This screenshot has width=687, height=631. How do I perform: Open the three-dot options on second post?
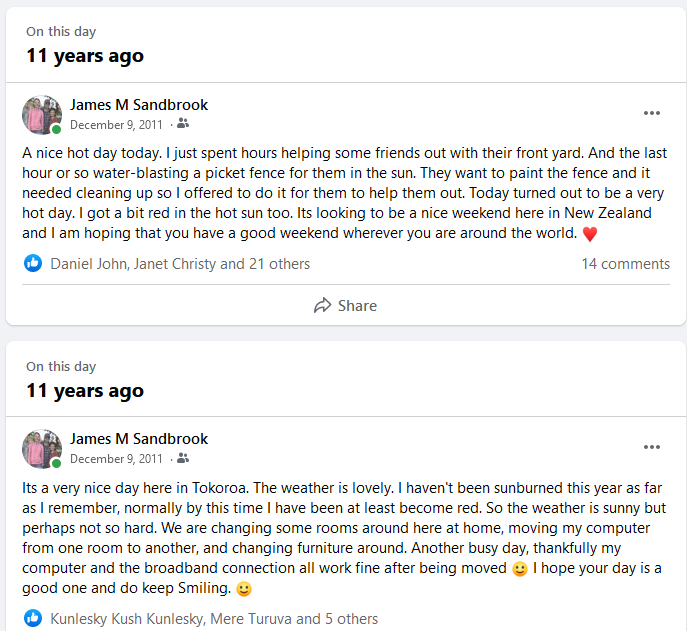(652, 447)
